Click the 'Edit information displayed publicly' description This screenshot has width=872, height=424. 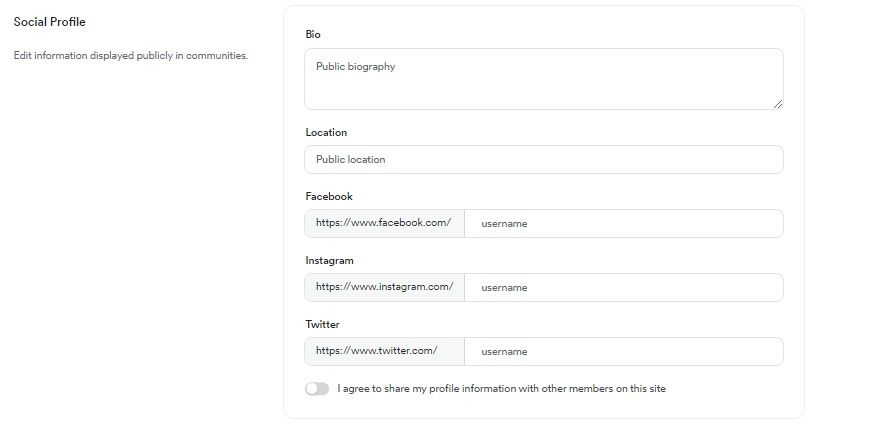[x=130, y=56]
